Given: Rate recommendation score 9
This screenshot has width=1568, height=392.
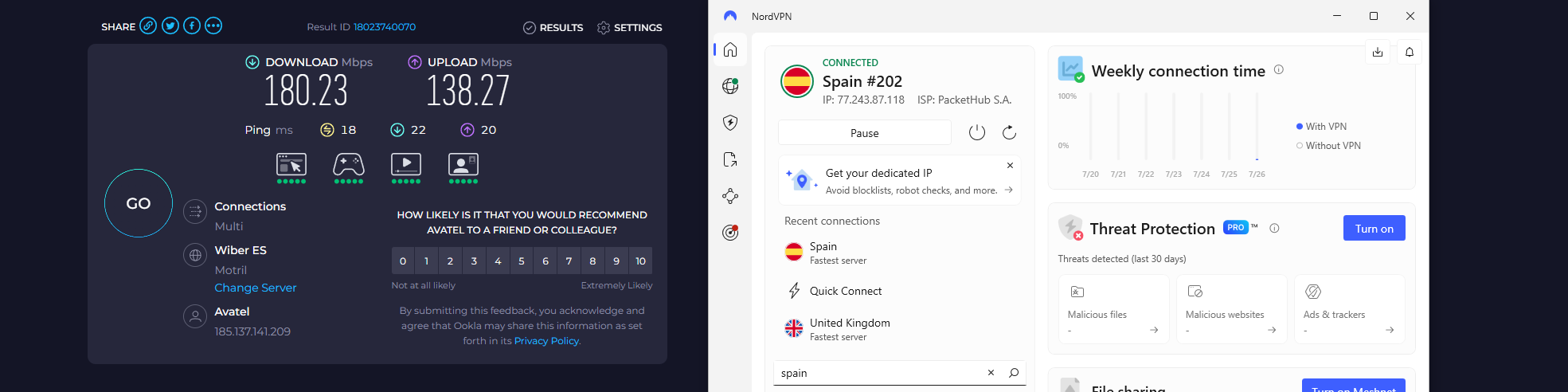Looking at the screenshot, I should coord(616,261).
